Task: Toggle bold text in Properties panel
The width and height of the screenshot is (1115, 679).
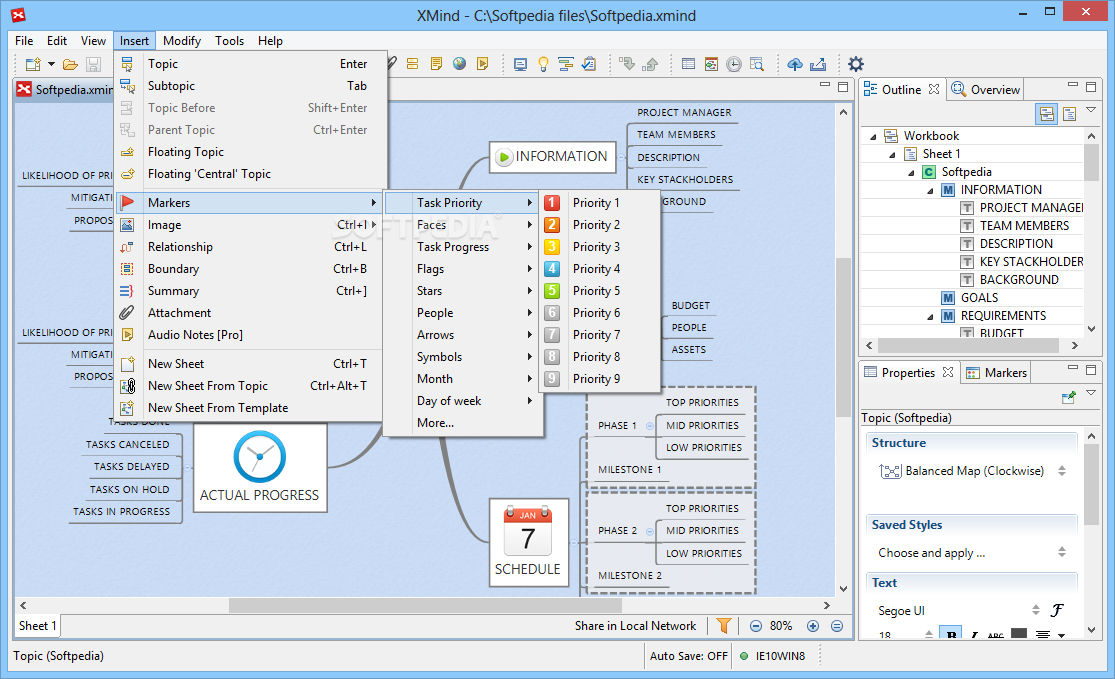Action: 950,634
